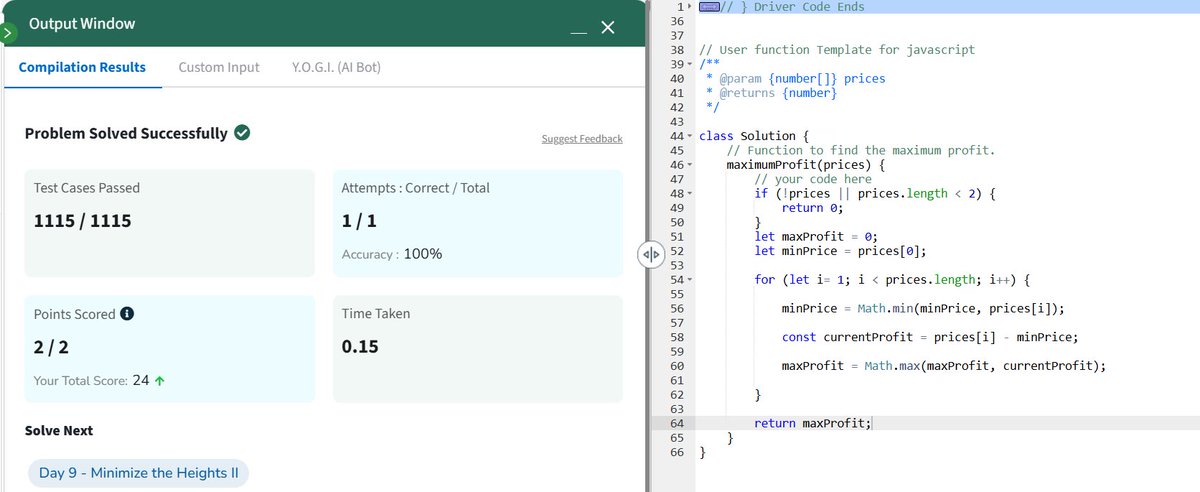Collapse the for loop at line 54
The width and height of the screenshot is (1200, 492).
click(x=691, y=280)
